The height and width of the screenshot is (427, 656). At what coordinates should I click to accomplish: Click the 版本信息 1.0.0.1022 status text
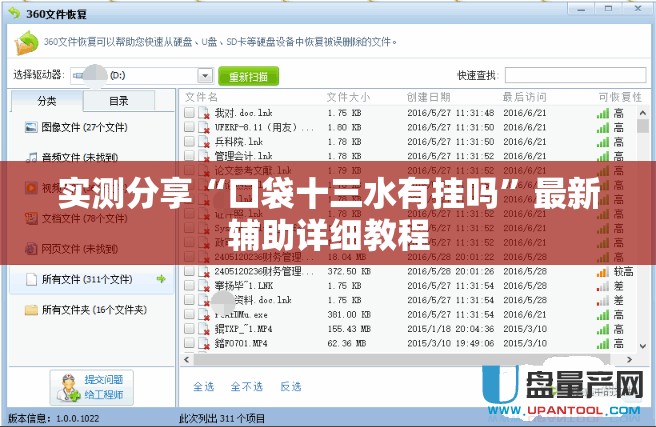tap(54, 418)
